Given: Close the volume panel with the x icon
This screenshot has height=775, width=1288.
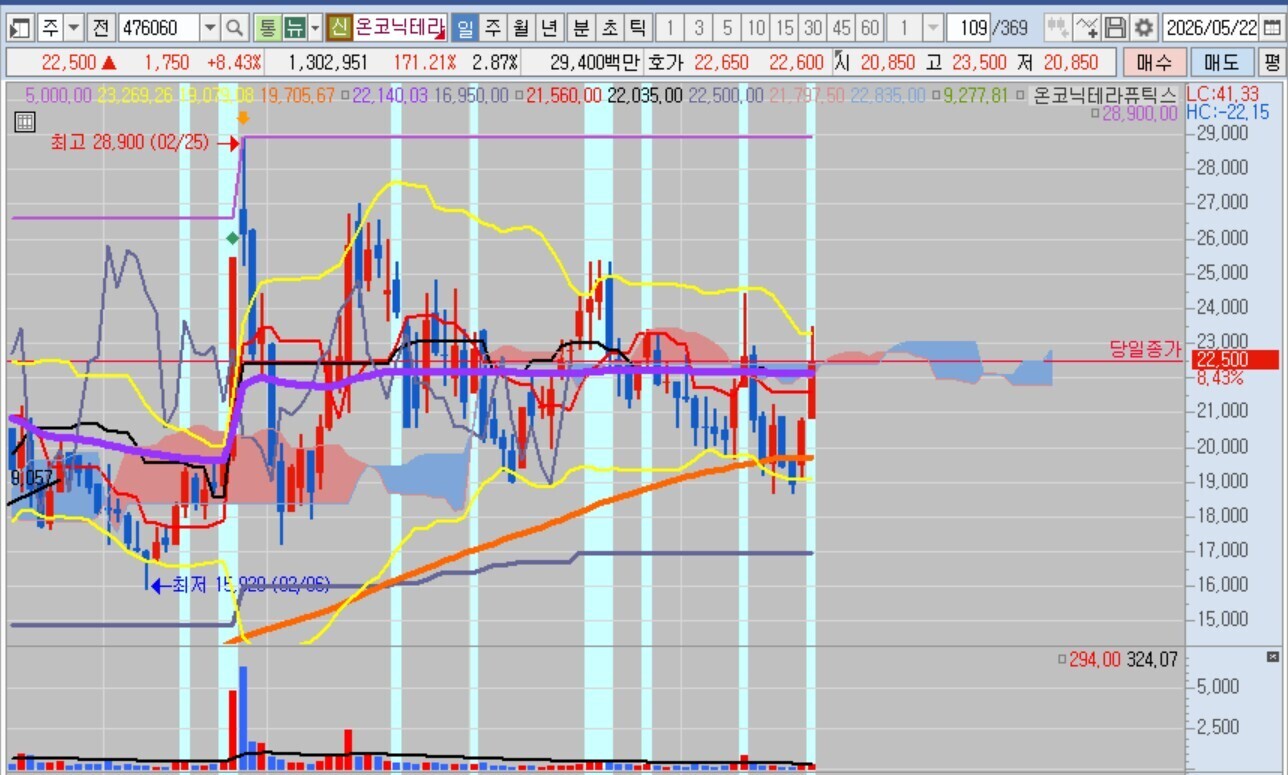Looking at the screenshot, I should coord(1273,657).
